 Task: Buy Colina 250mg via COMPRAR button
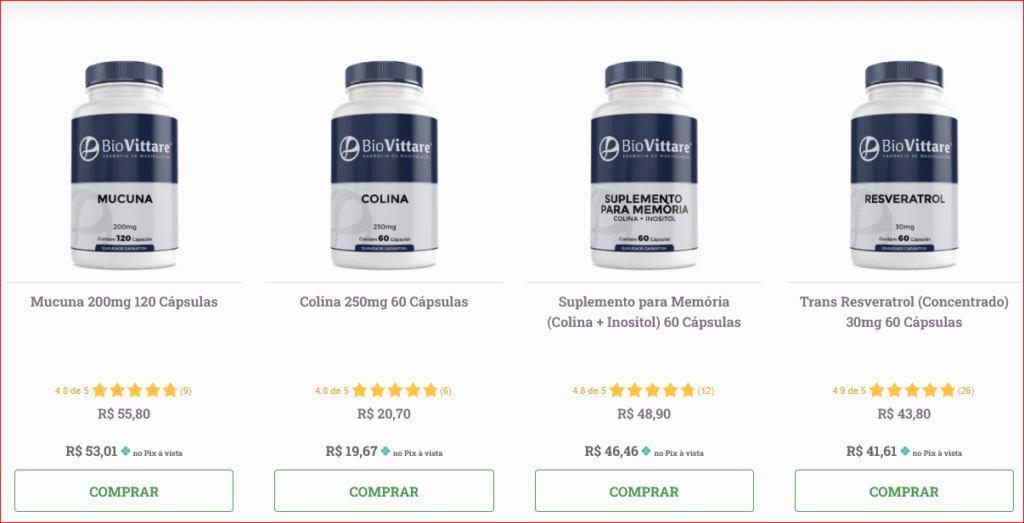[x=384, y=491]
